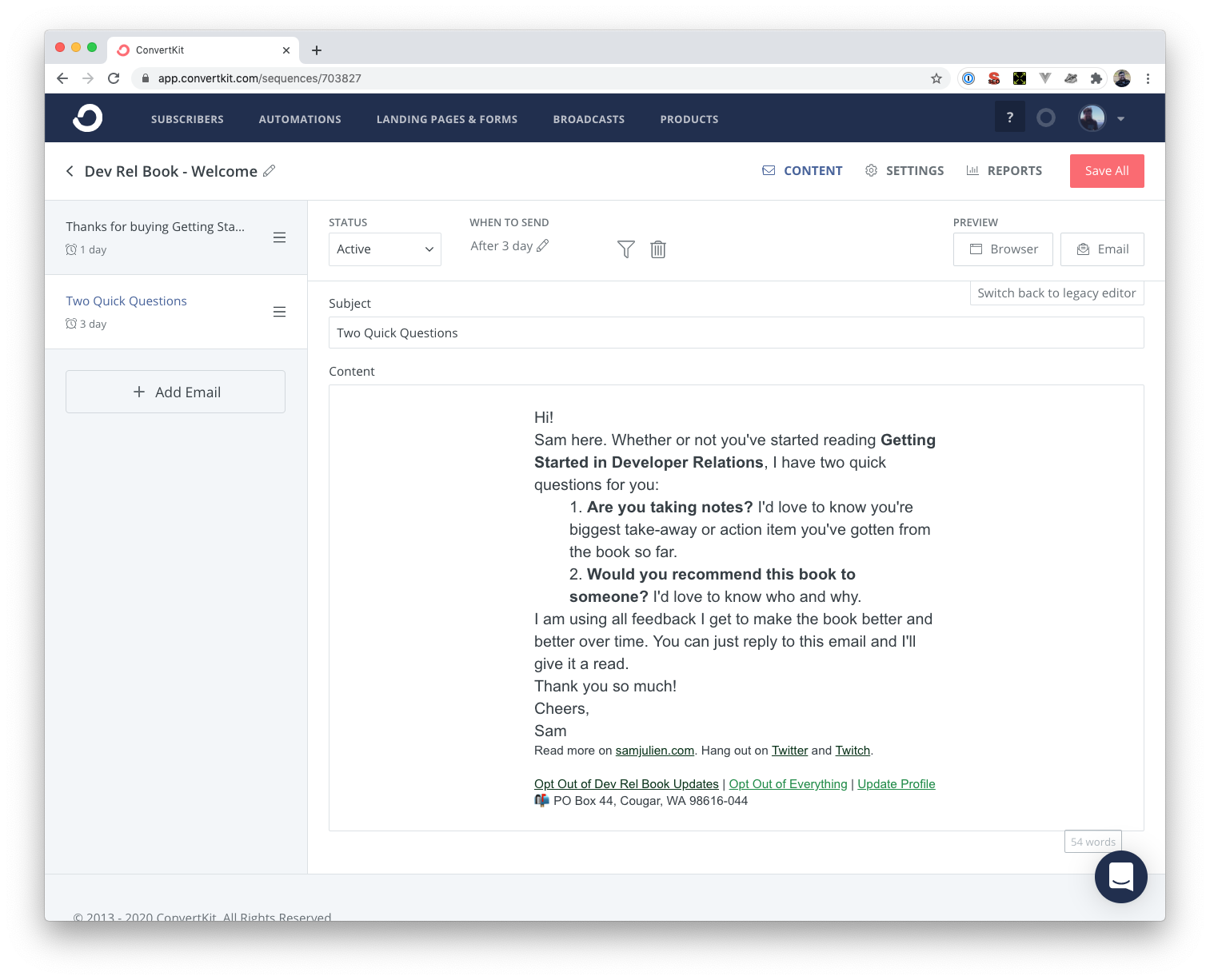Click the Save All button
This screenshot has width=1210, height=980.
click(x=1106, y=171)
